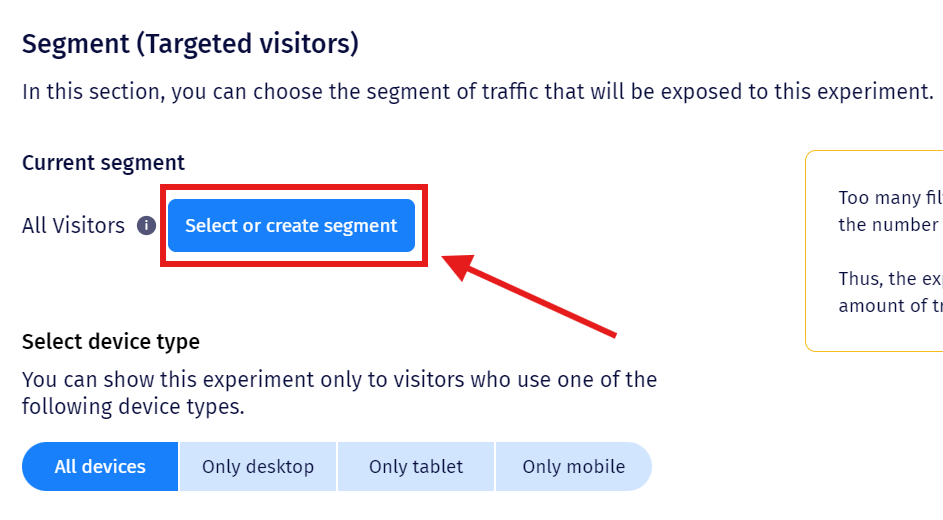This screenshot has width=943, height=520.
Task: Click the Current segment label
Action: pyautogui.click(x=103, y=163)
